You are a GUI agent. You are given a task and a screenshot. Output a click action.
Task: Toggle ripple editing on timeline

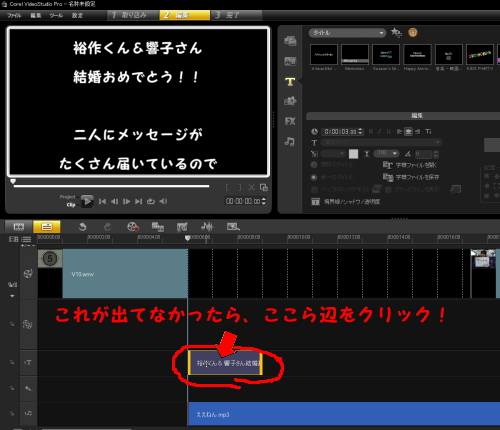click(12, 285)
